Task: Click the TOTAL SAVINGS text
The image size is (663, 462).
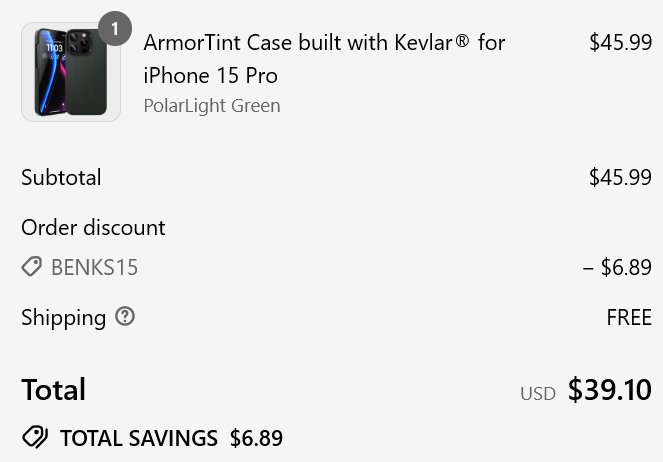Action: pyautogui.click(x=139, y=438)
